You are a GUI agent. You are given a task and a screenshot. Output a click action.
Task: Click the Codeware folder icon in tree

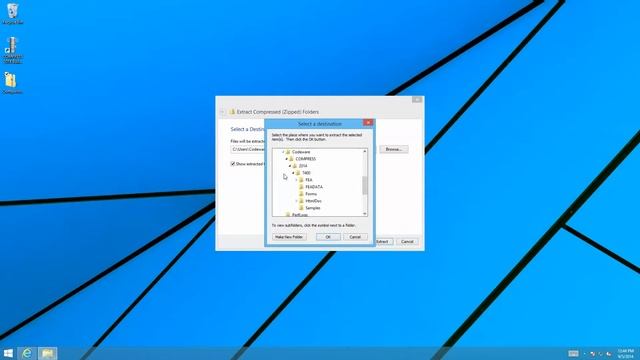[x=288, y=152]
